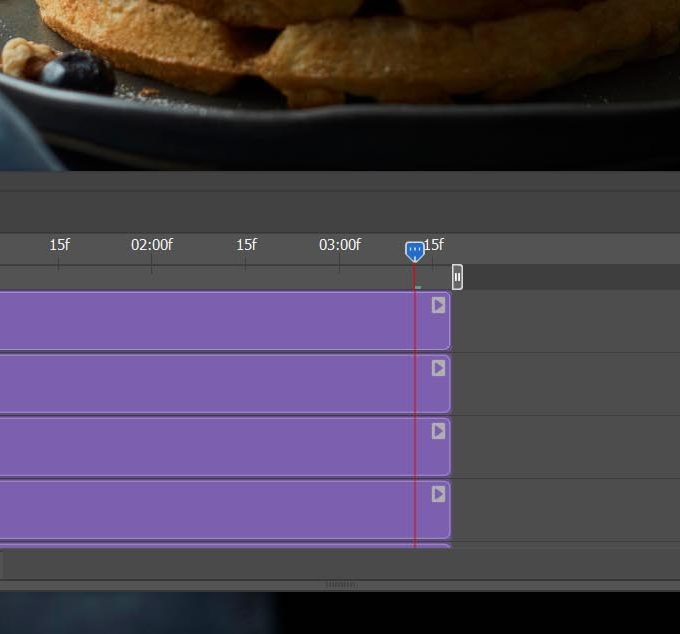Click the 03:00f mark on time ruler
The height and width of the screenshot is (634, 680).
coord(340,245)
